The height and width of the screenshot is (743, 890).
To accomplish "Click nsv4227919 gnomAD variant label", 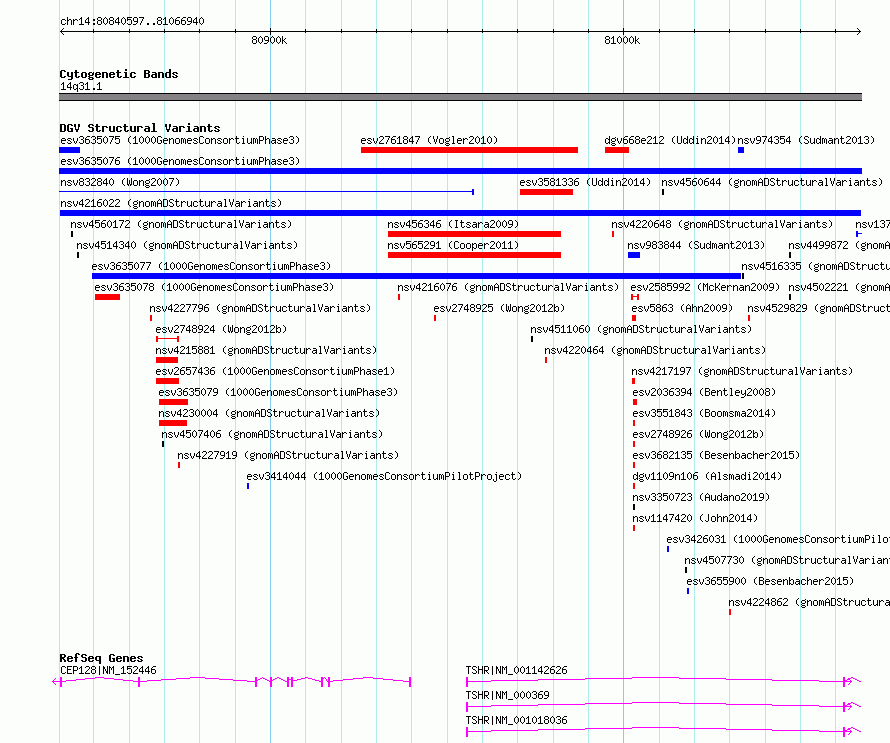I will click(288, 455).
